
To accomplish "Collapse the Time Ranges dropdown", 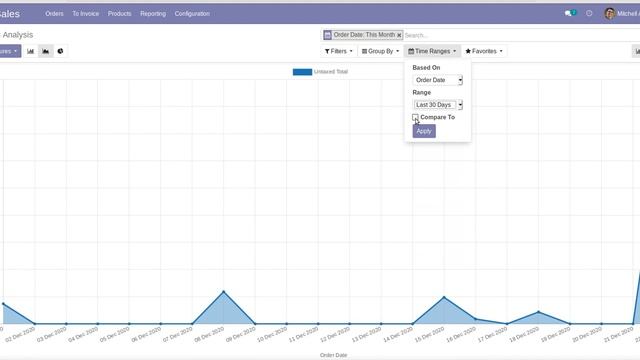I will click(x=432, y=51).
